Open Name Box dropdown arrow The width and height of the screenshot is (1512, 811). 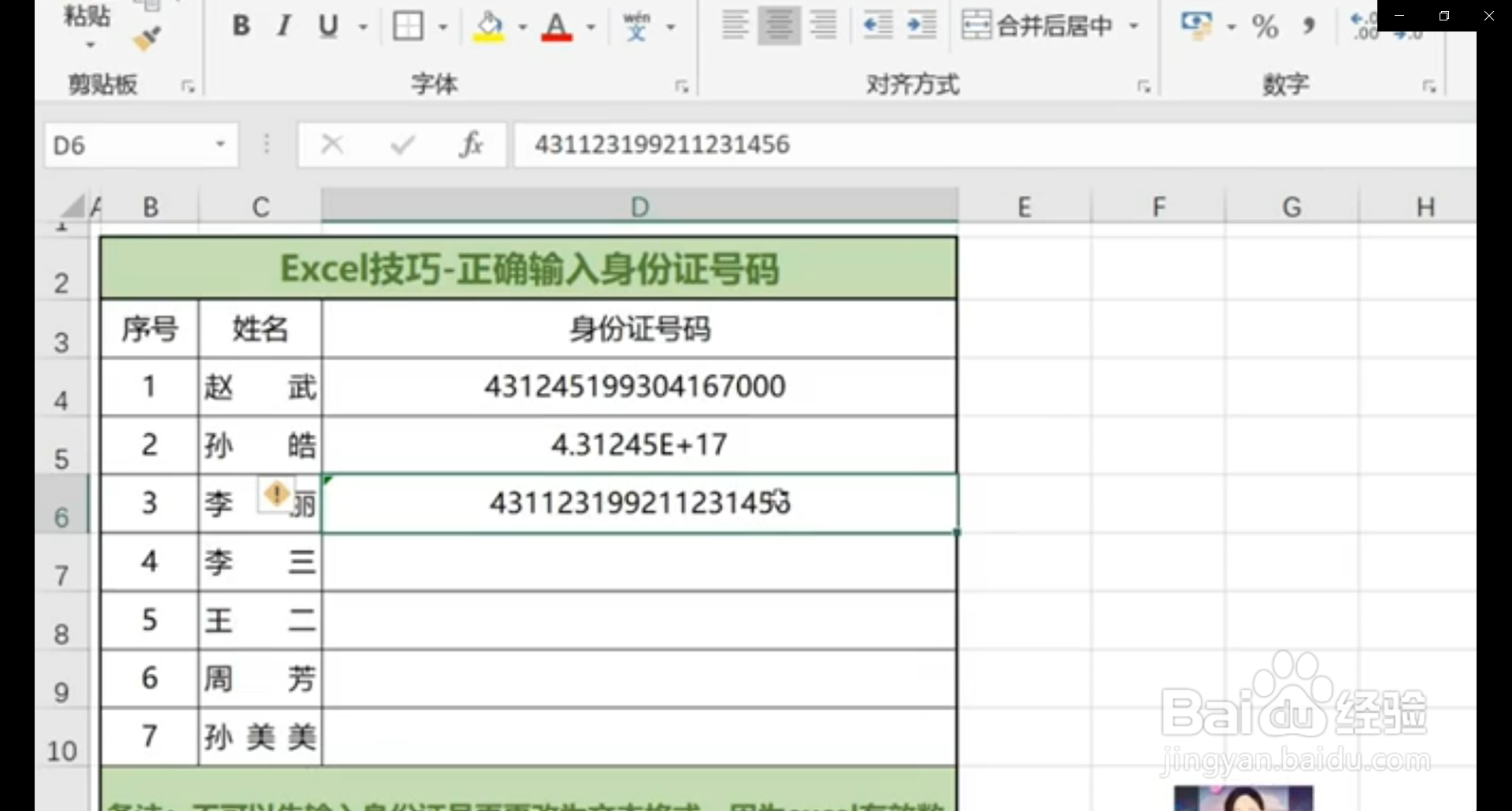click(x=220, y=144)
